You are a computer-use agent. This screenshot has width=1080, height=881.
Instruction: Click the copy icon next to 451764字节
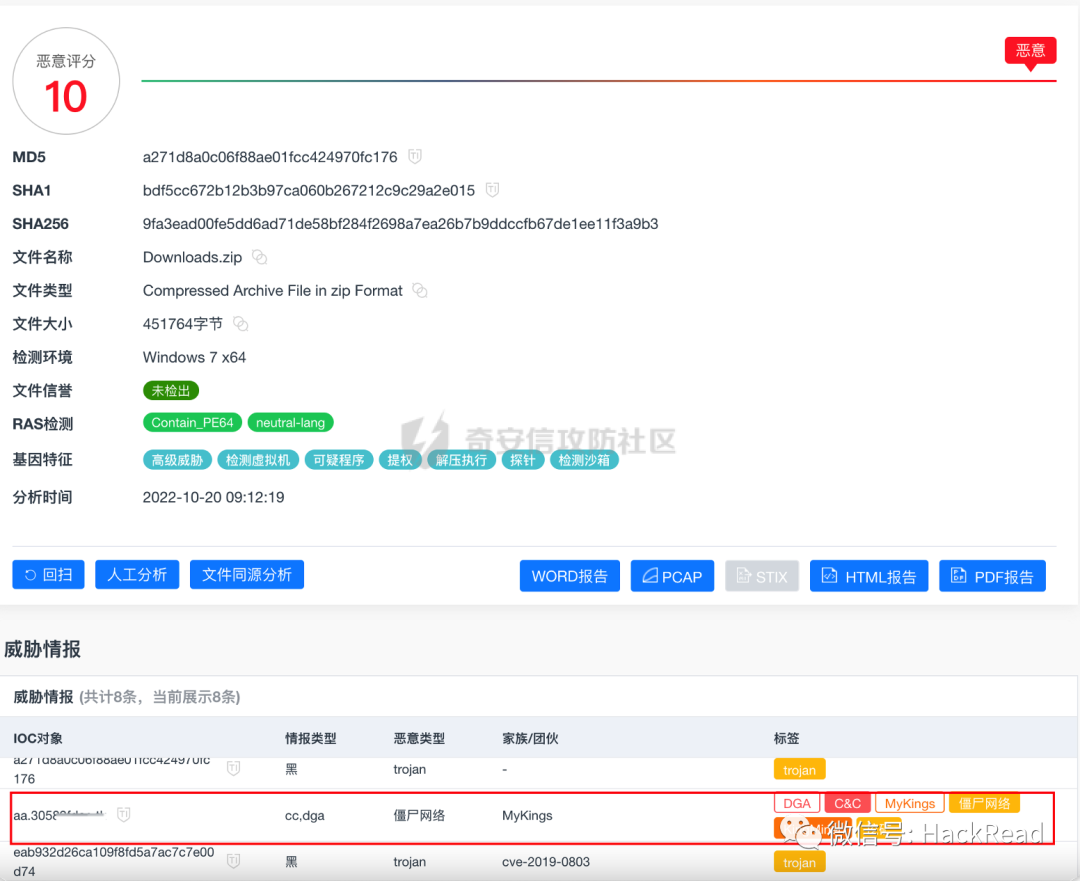point(240,323)
